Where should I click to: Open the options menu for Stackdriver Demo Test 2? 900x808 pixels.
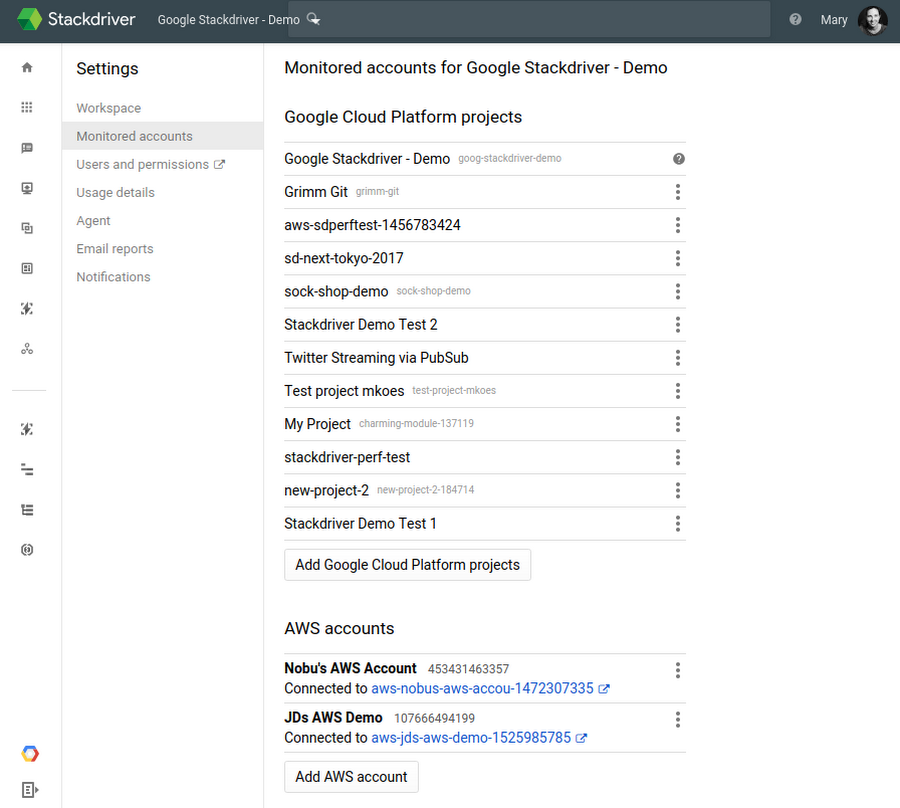678,325
